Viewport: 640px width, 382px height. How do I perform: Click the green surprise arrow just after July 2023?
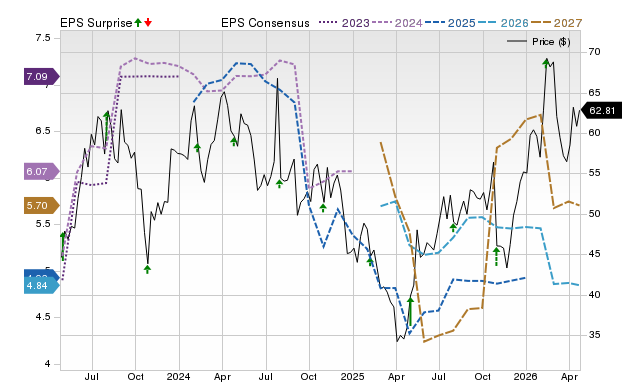107,127
